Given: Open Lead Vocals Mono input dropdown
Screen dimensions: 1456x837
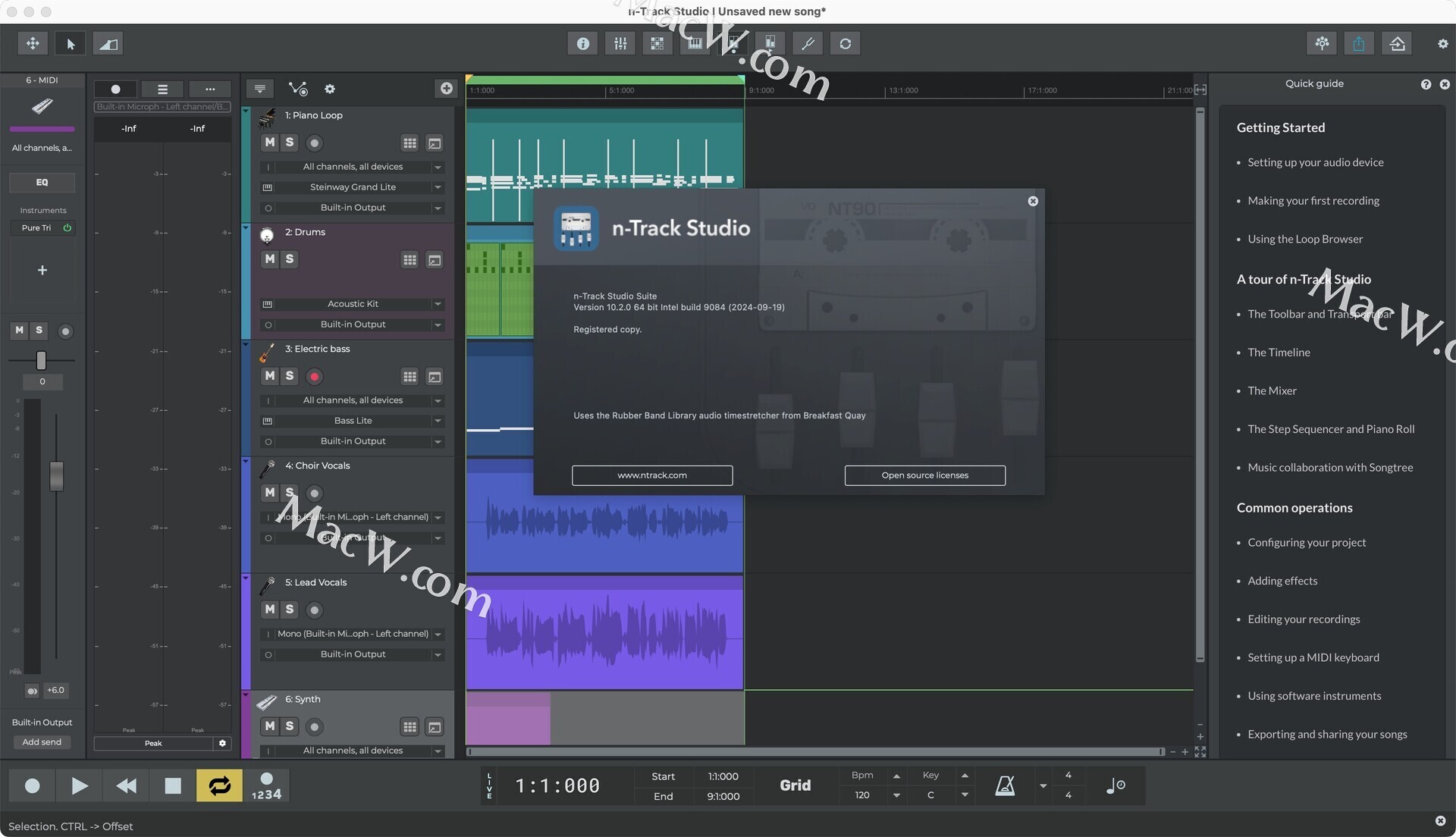Looking at the screenshot, I should pyautogui.click(x=353, y=634).
